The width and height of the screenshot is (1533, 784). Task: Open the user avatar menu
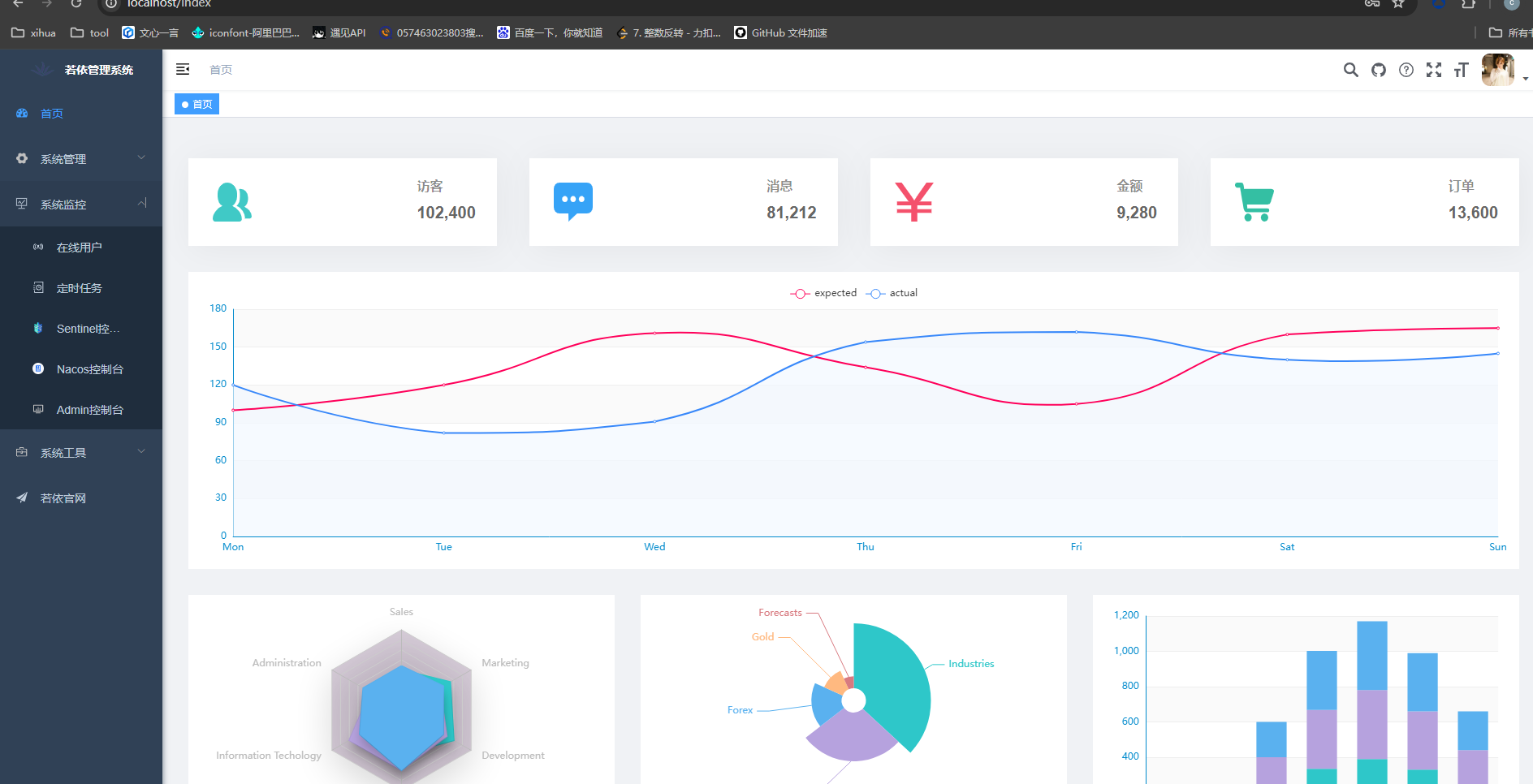pos(1498,70)
